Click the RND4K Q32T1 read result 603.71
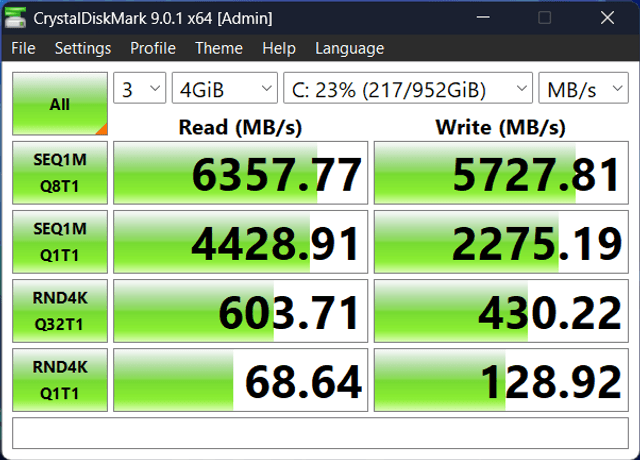The image size is (640, 460). coord(240,311)
